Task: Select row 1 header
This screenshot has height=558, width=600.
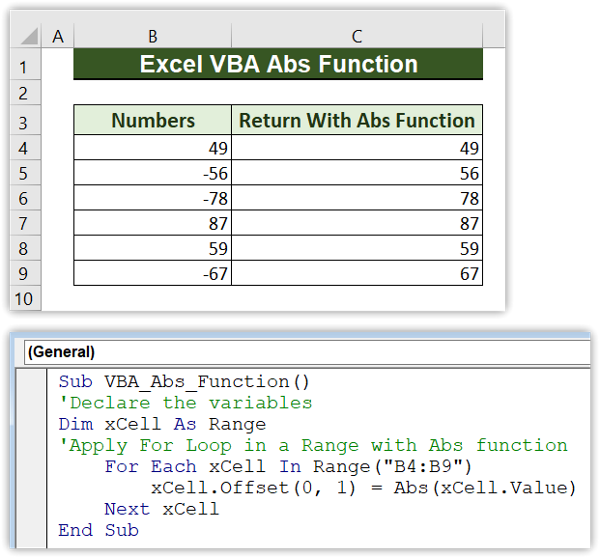Action: click(25, 64)
